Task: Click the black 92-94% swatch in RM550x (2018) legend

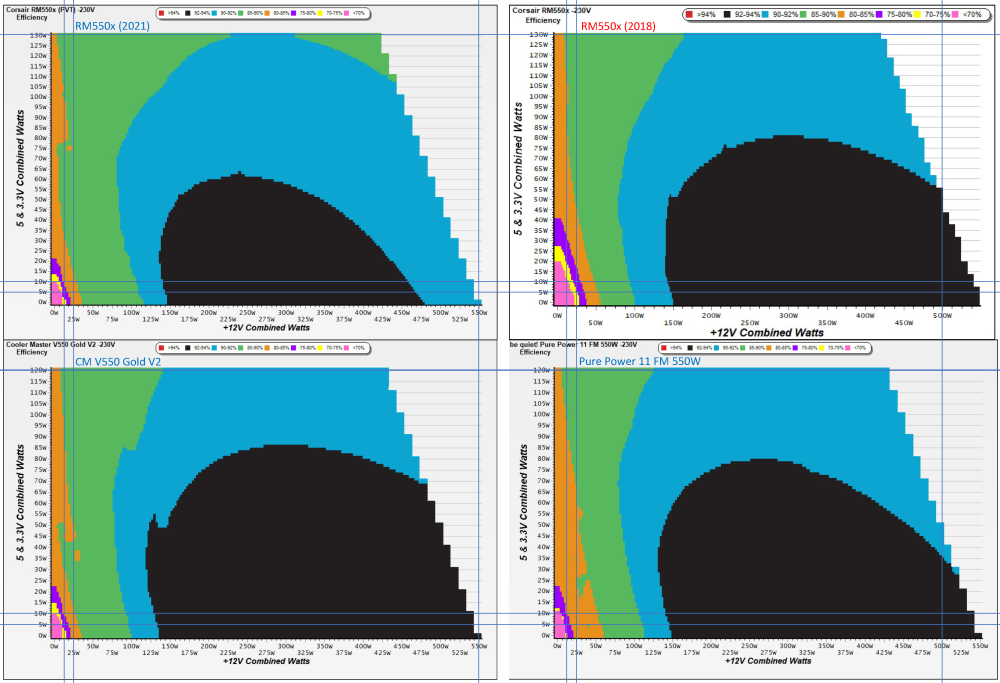Action: pyautogui.click(x=727, y=14)
